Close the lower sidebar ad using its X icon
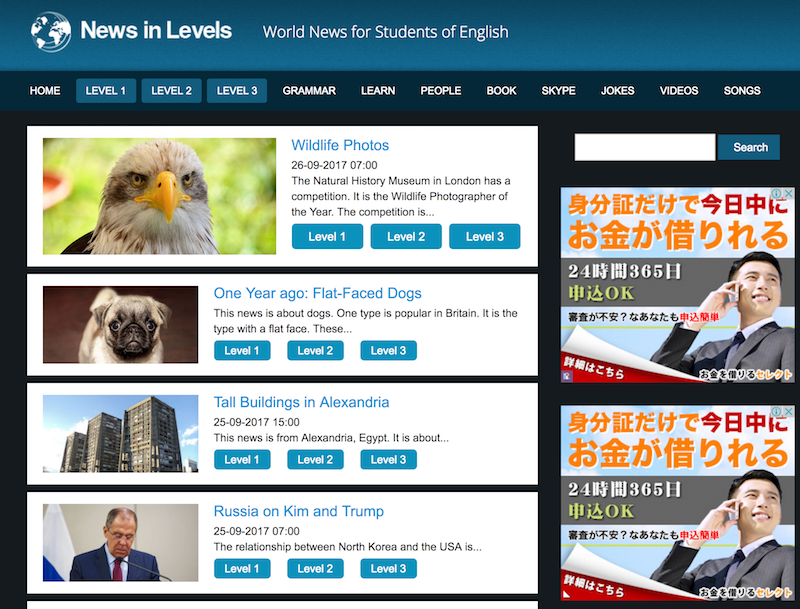Image resolution: width=800 pixels, height=609 pixels. 789,411
